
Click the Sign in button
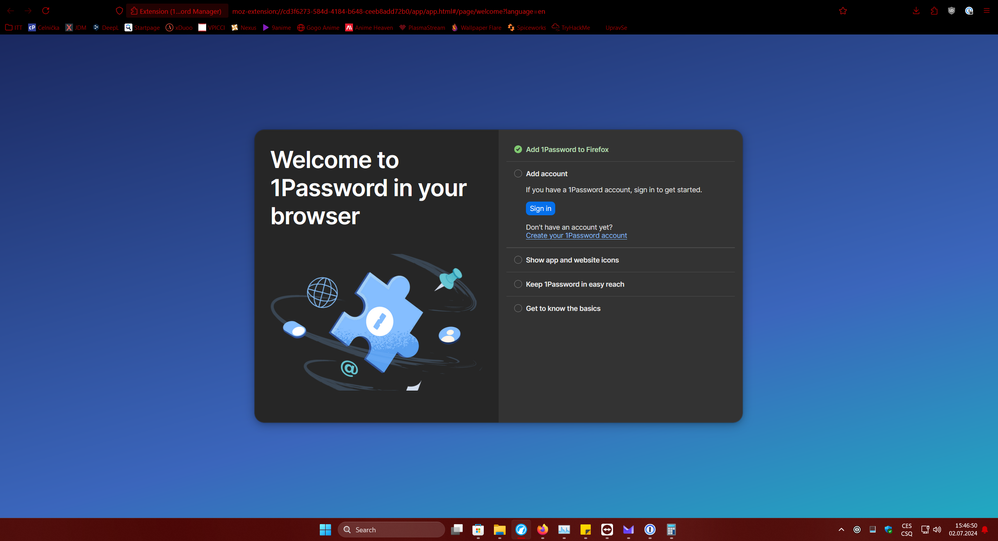coord(540,209)
